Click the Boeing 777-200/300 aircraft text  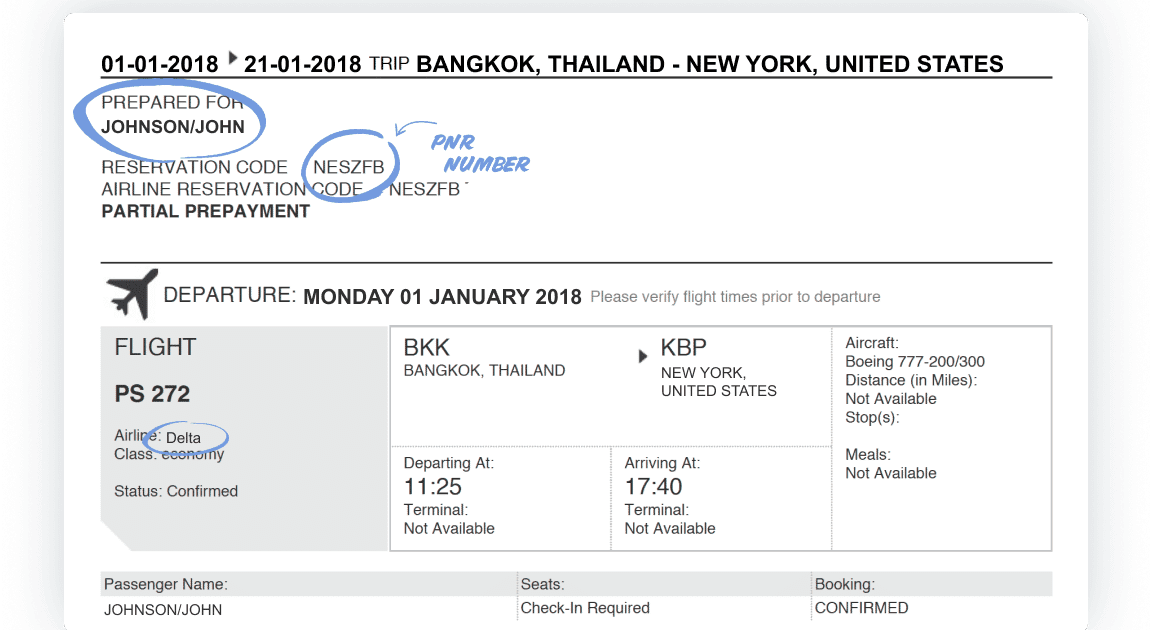click(915, 362)
